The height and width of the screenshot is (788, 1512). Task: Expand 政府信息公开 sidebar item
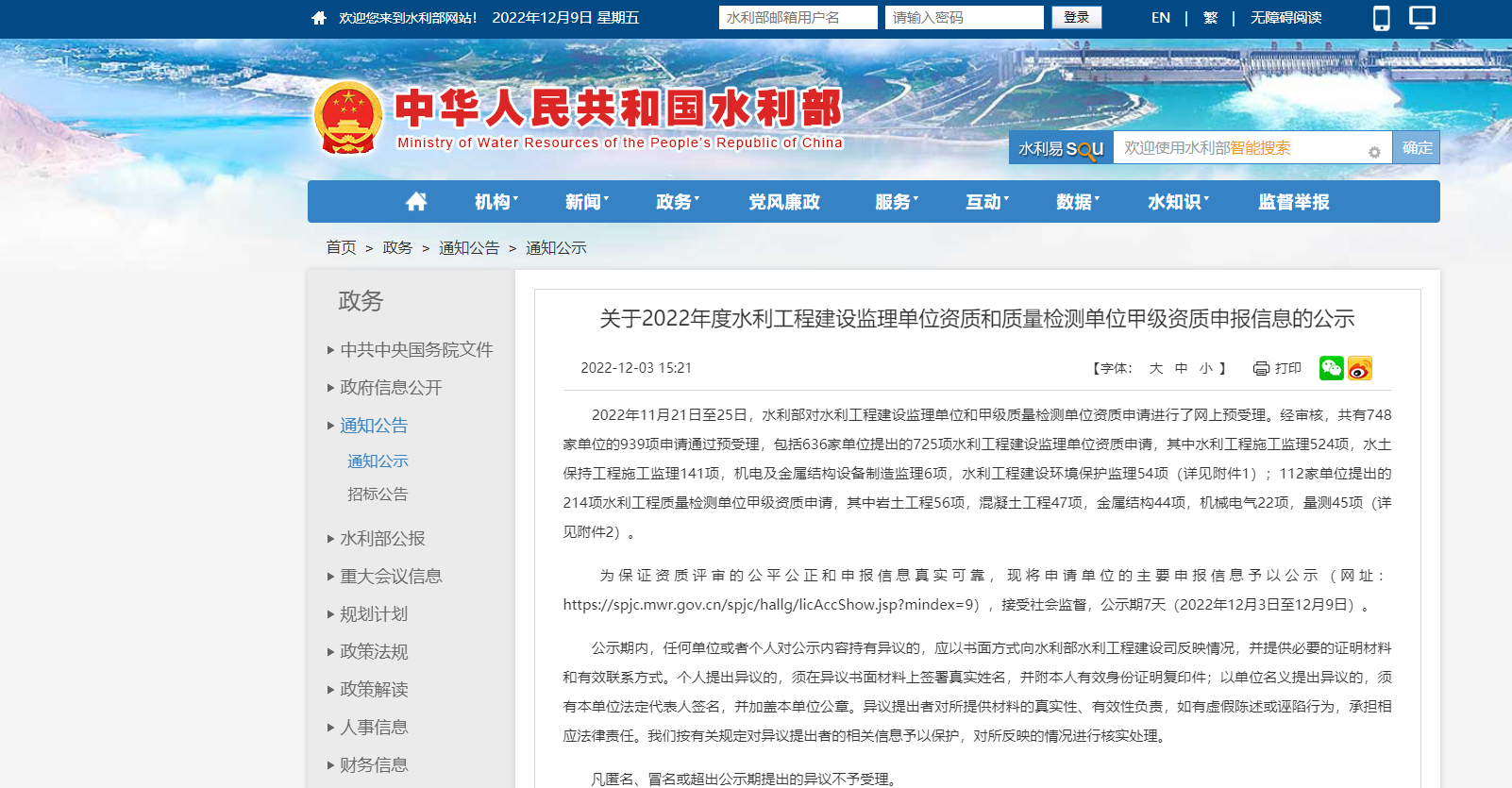pyautogui.click(x=391, y=388)
